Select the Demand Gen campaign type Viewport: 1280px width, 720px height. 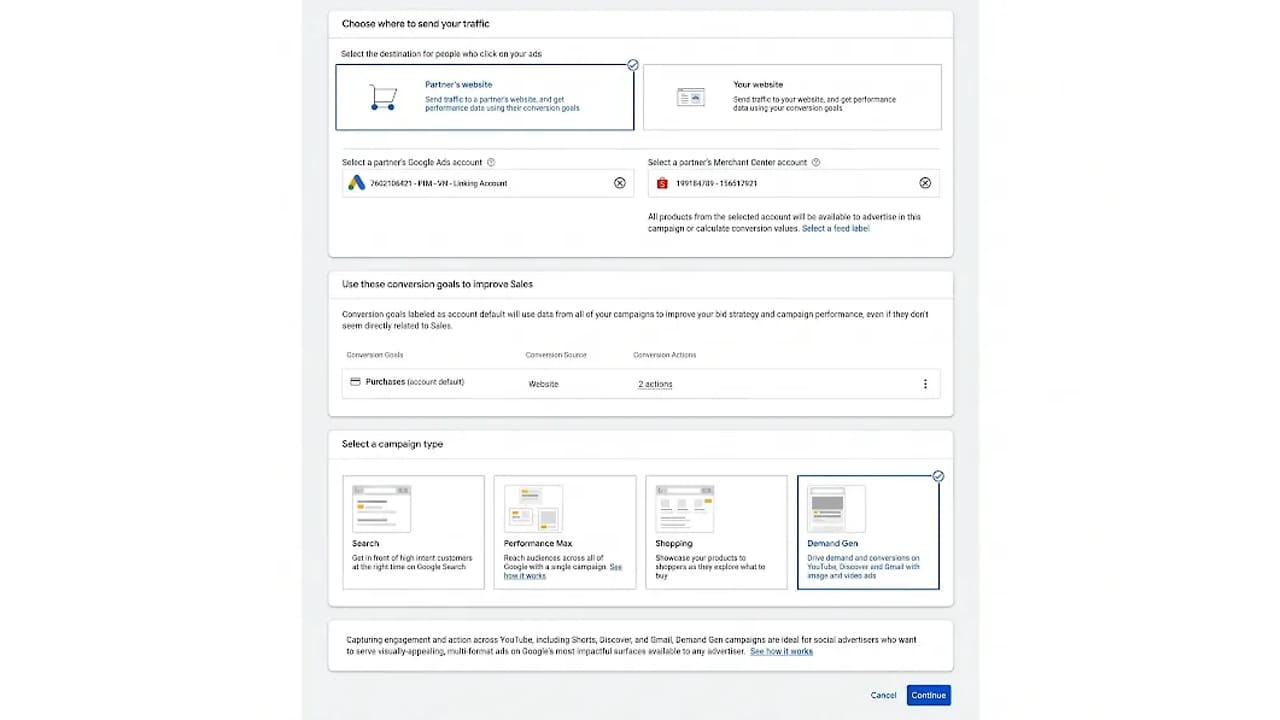(x=868, y=532)
